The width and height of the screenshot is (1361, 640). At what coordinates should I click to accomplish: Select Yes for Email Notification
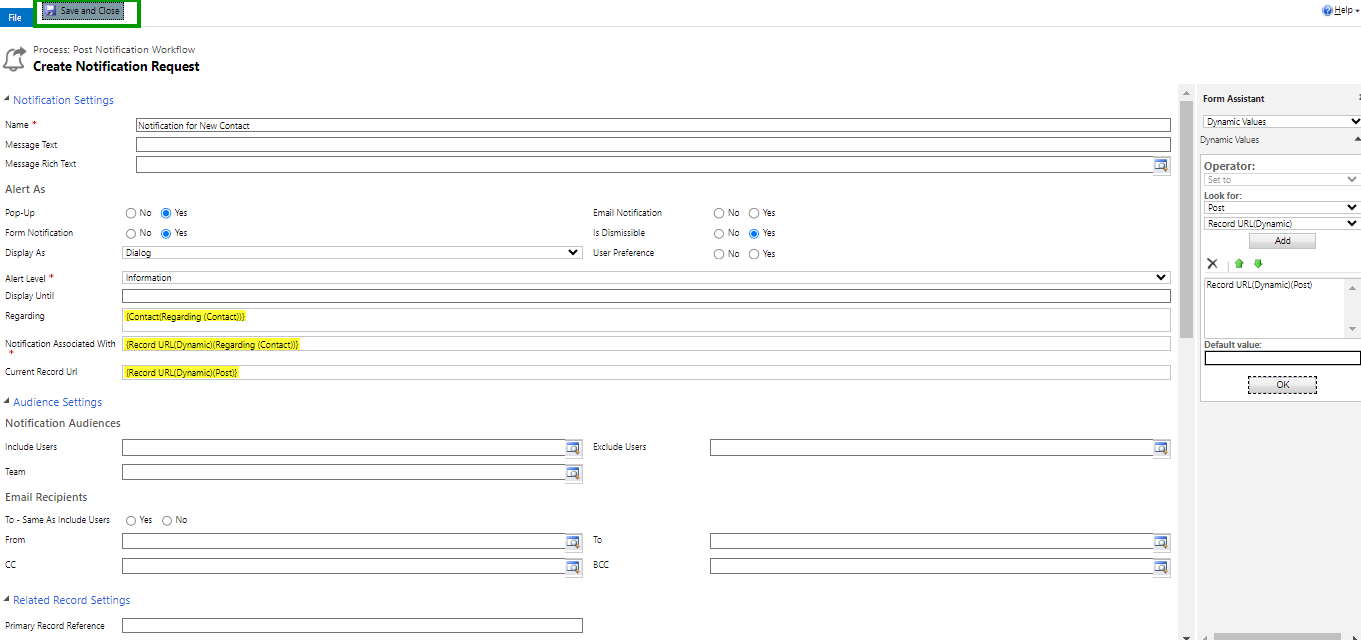pyautogui.click(x=754, y=213)
